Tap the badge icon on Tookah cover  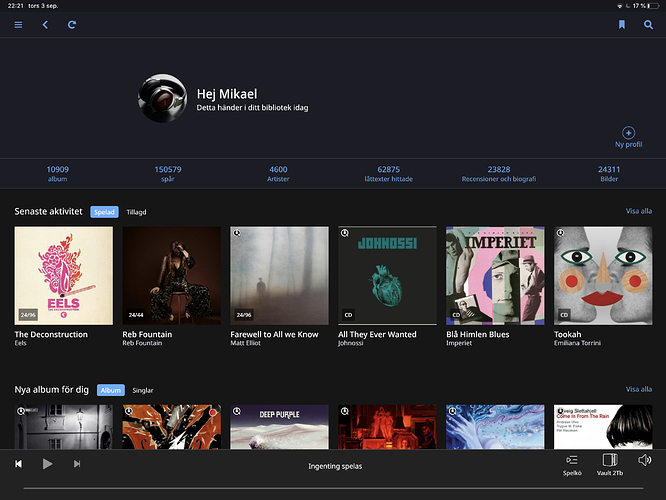[561, 233]
